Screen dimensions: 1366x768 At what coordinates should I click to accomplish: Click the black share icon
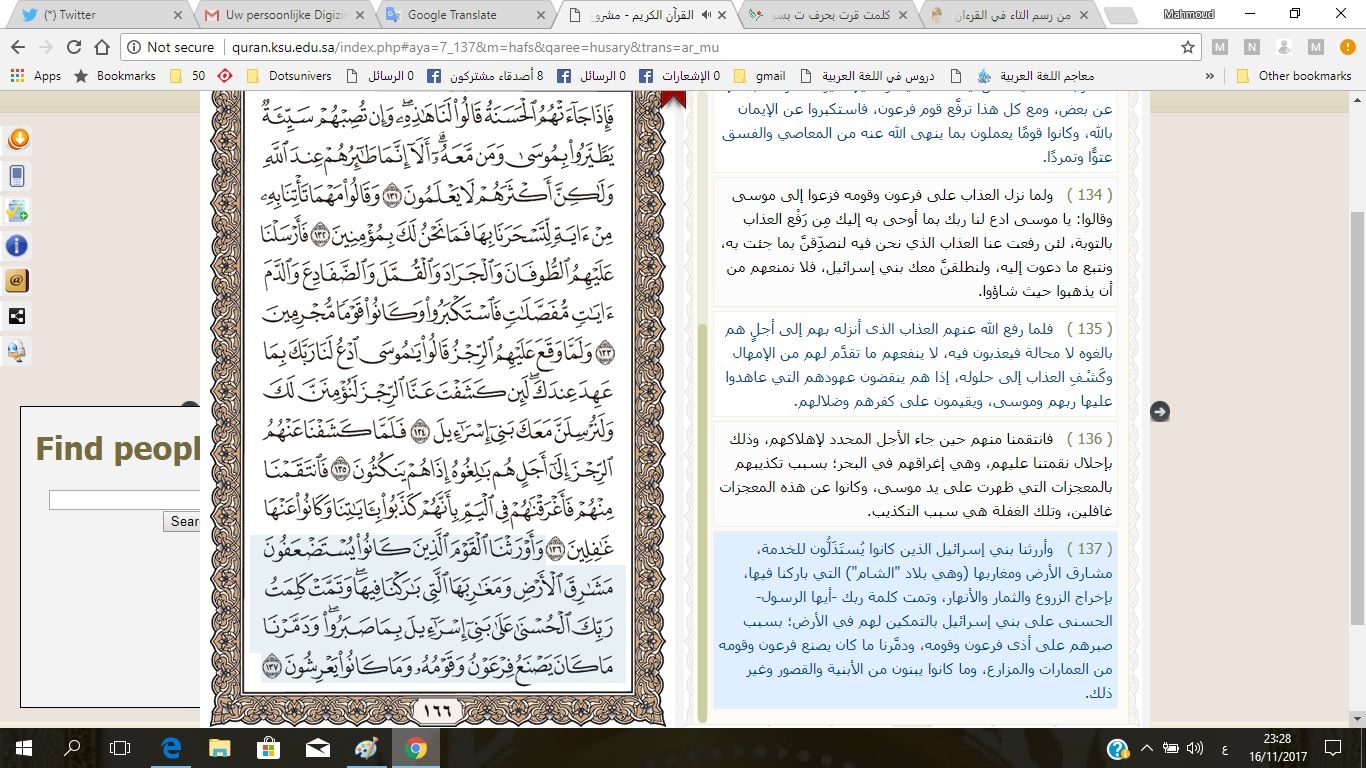tap(17, 317)
